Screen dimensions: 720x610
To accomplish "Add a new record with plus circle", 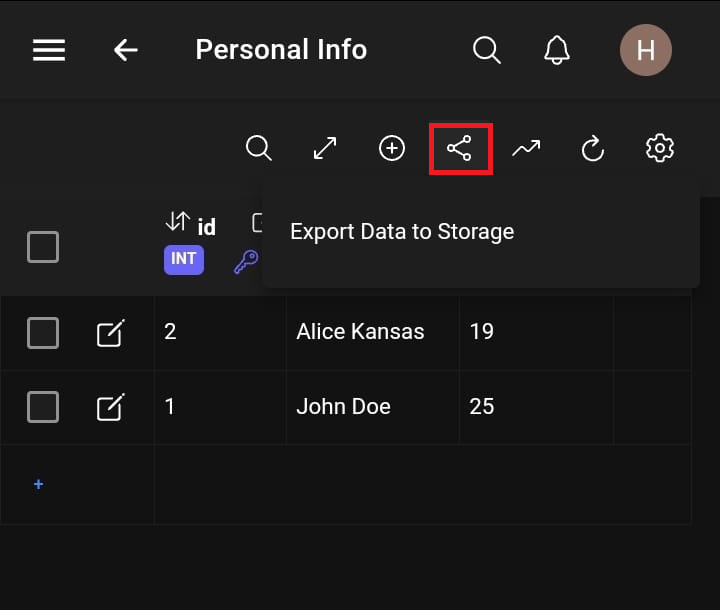I will pyautogui.click(x=392, y=149).
